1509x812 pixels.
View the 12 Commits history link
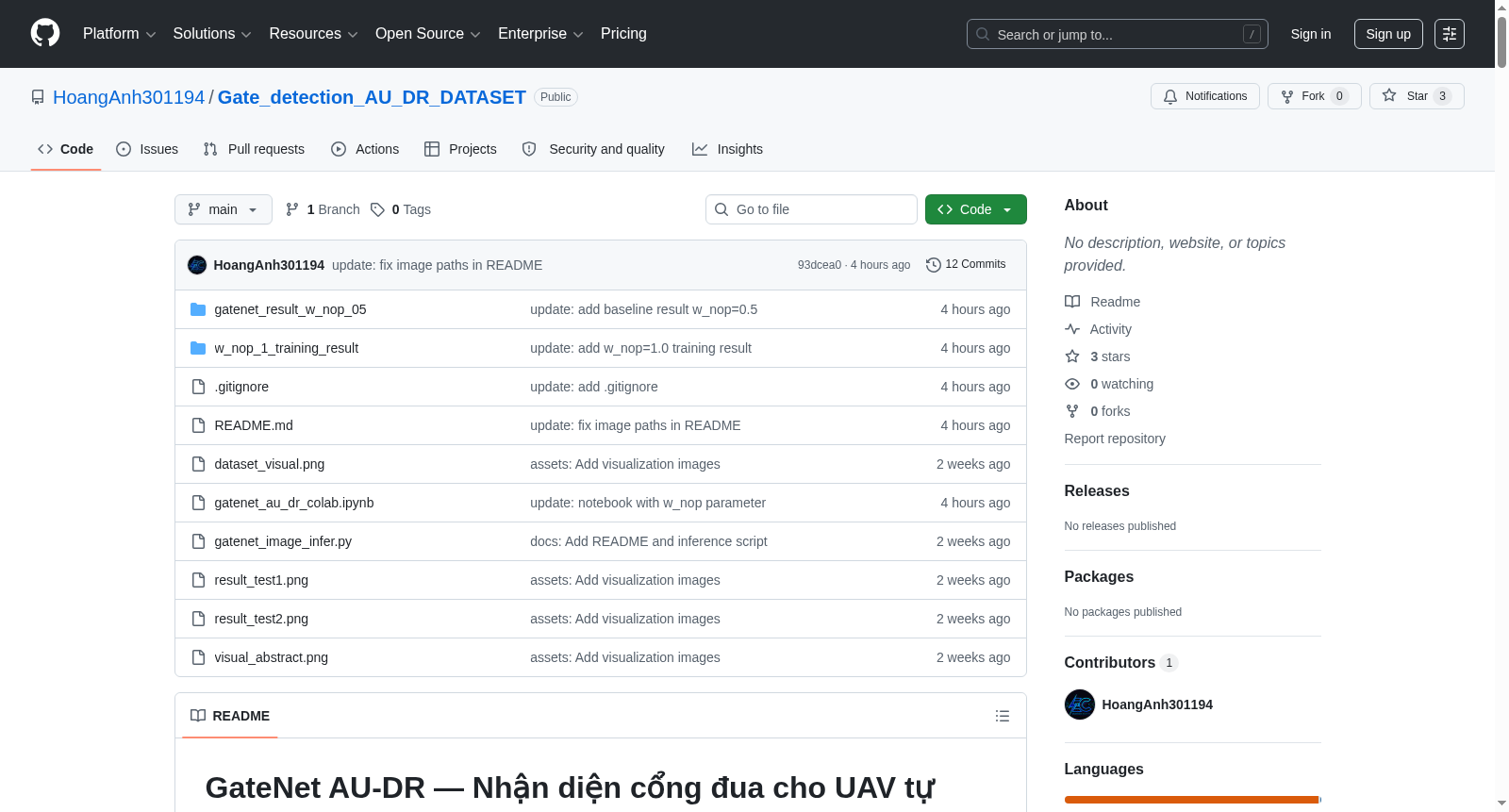[x=966, y=265]
